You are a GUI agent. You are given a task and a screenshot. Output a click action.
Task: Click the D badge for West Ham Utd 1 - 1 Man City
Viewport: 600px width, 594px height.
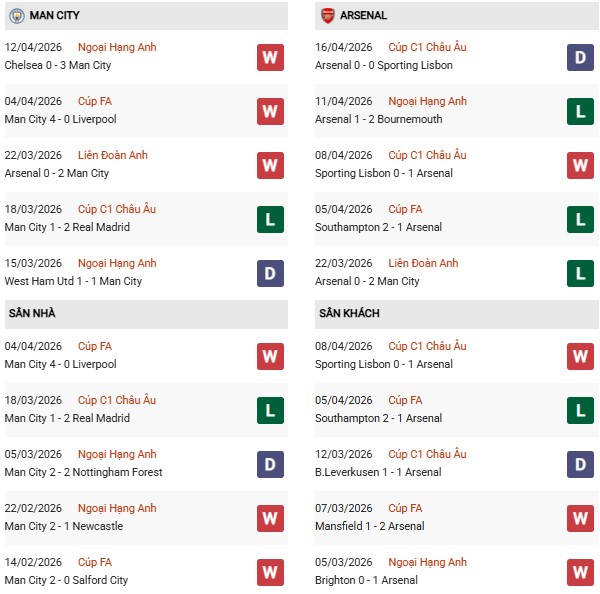pyautogui.click(x=270, y=273)
